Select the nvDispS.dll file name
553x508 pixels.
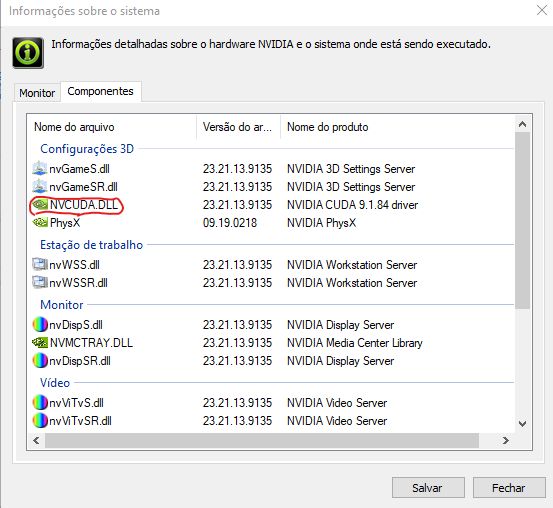(x=76, y=325)
